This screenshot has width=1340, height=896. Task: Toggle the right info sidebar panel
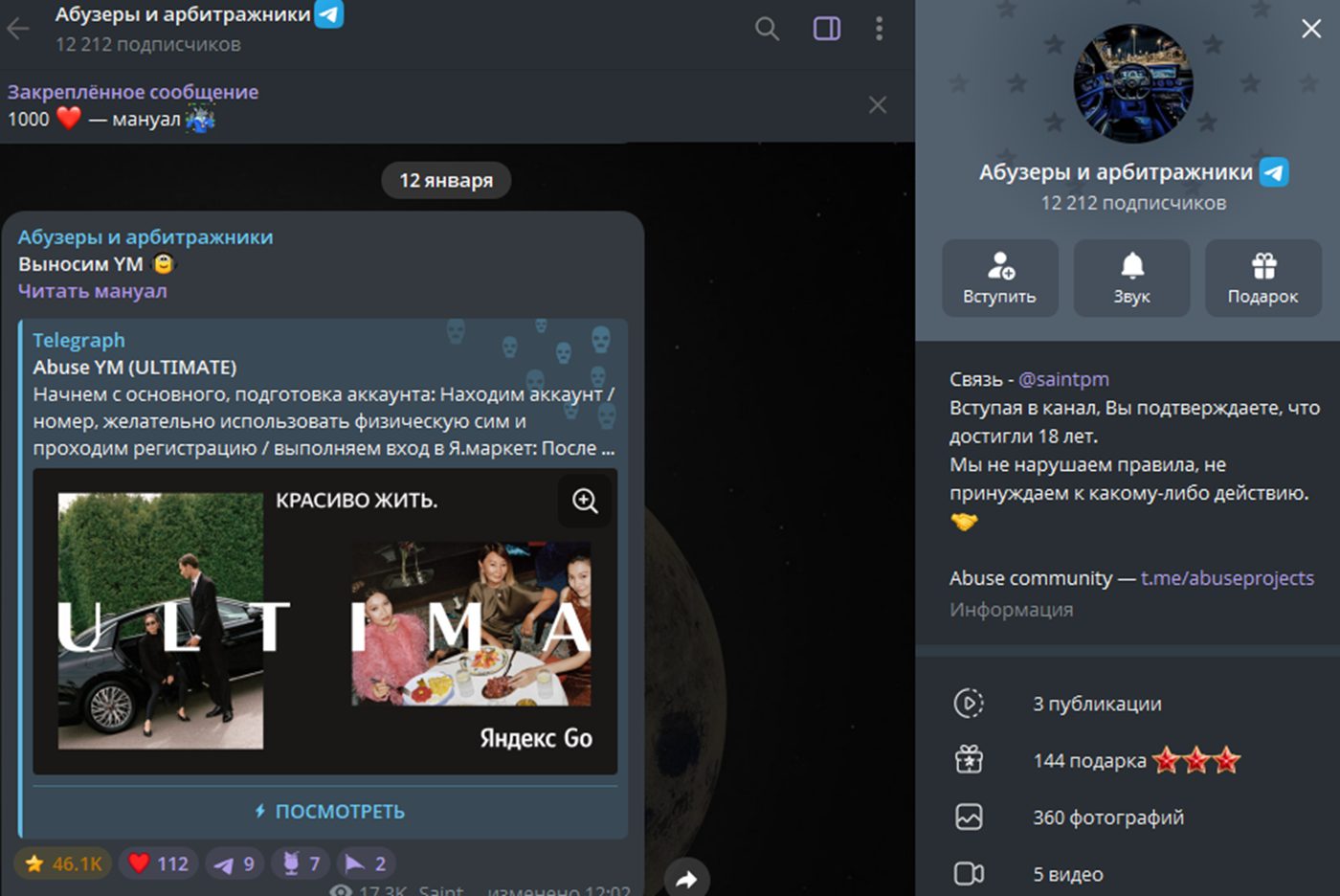[827, 29]
